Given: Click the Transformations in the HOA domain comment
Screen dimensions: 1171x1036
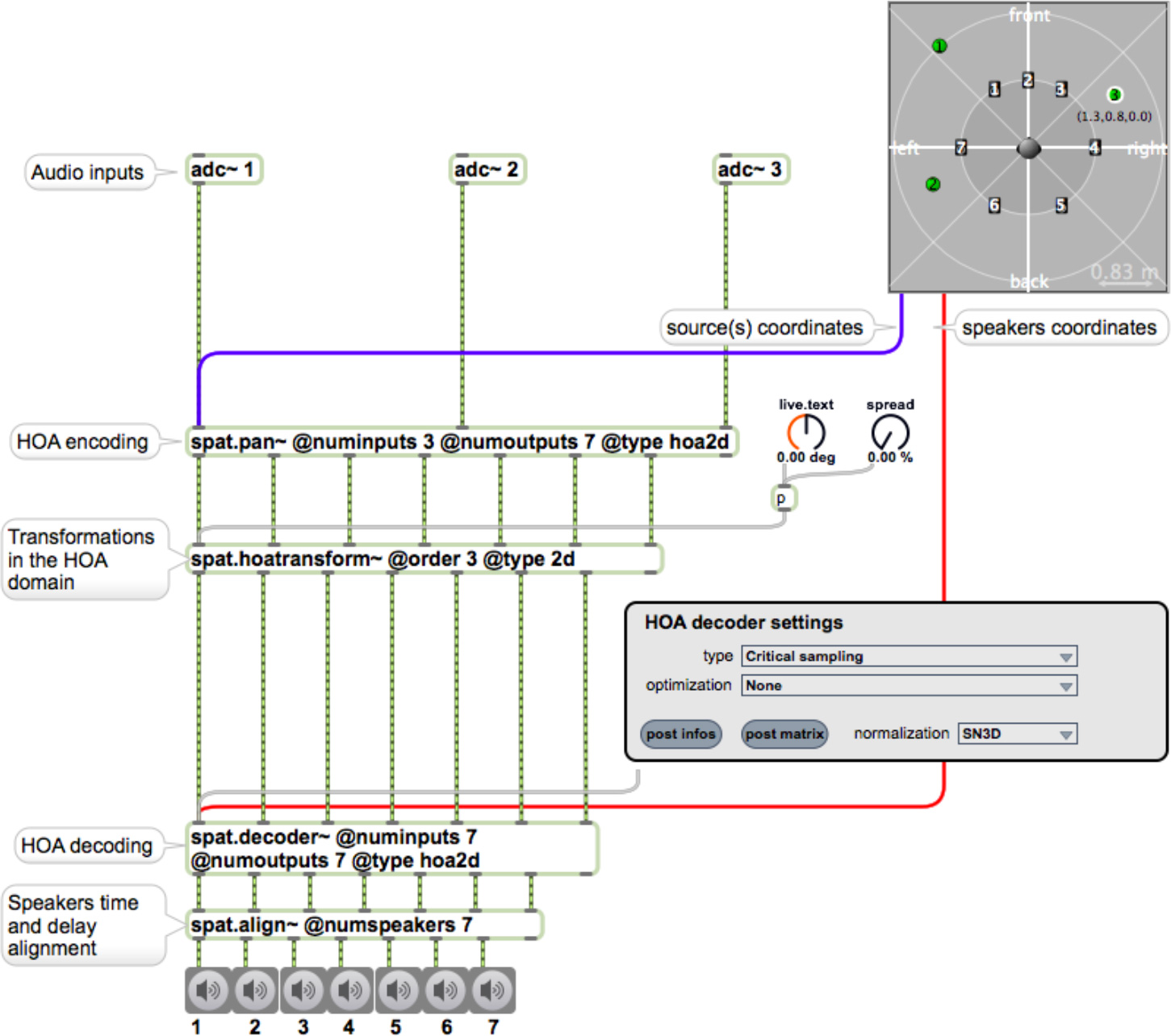Looking at the screenshot, I should point(85,559).
